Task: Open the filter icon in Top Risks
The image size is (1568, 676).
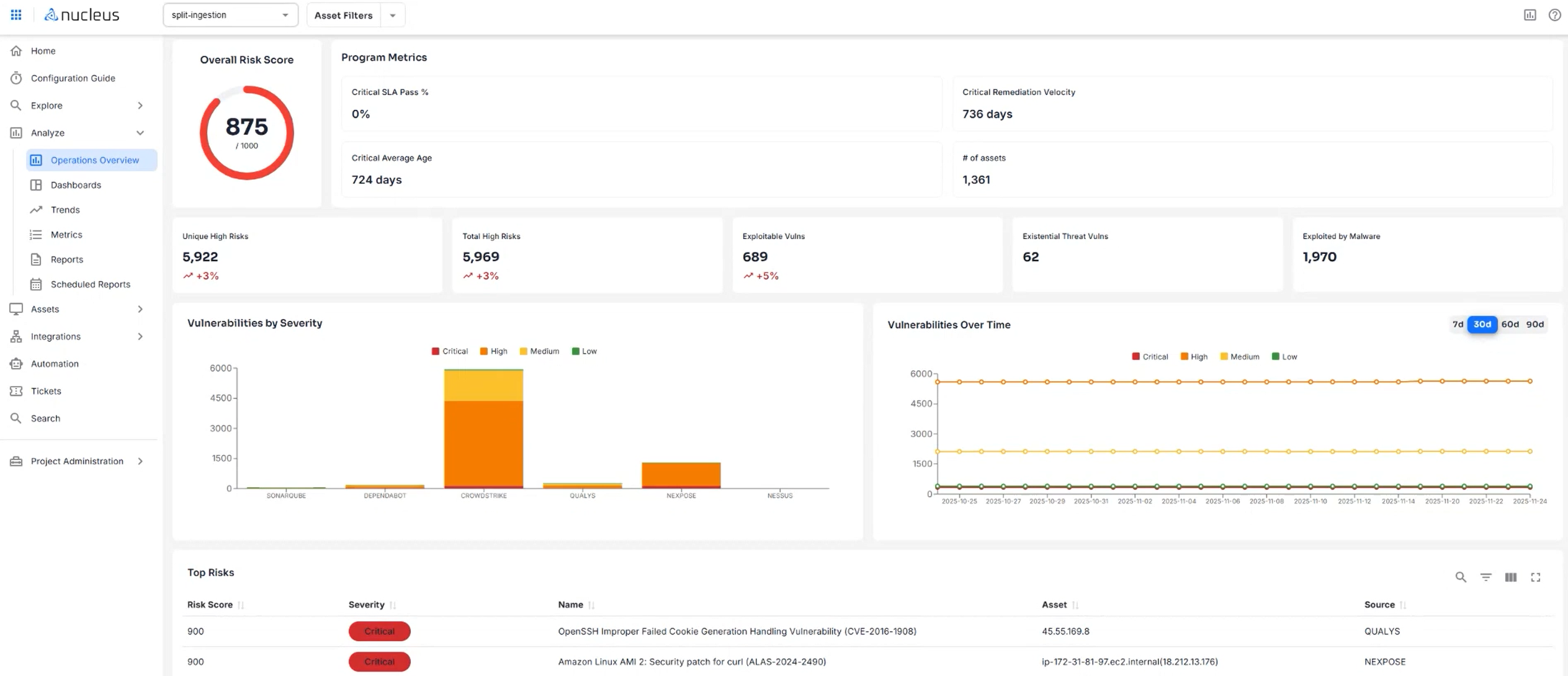Action: 1485,577
